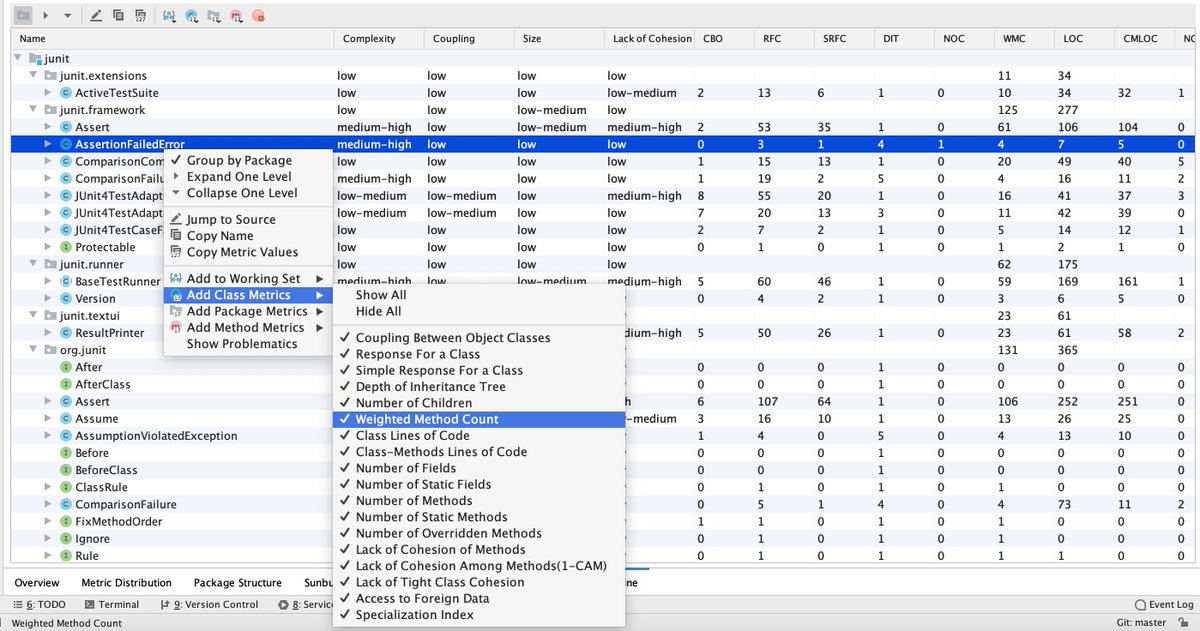Viewport: 1200px width, 631px height.
Task: Expand the ResultPrinter class node
Action: (x=48, y=333)
